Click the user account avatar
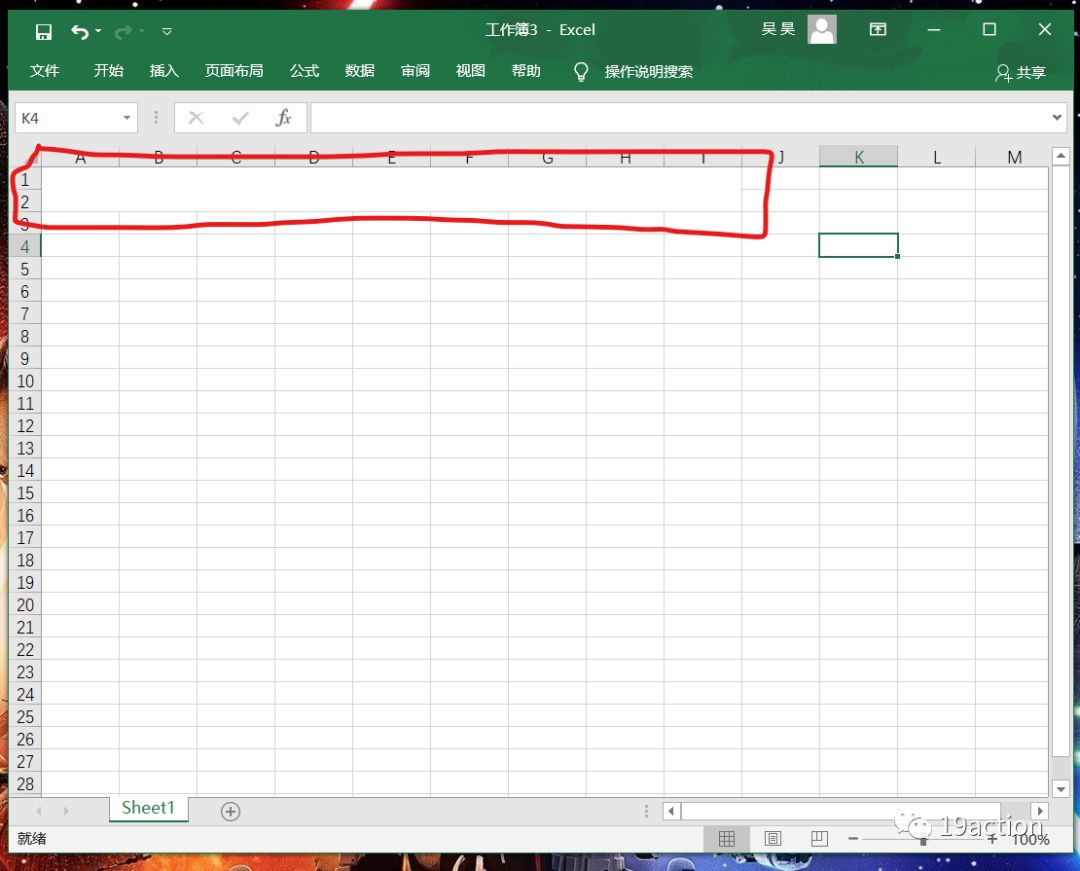Viewport: 1080px width, 871px height. click(x=822, y=30)
